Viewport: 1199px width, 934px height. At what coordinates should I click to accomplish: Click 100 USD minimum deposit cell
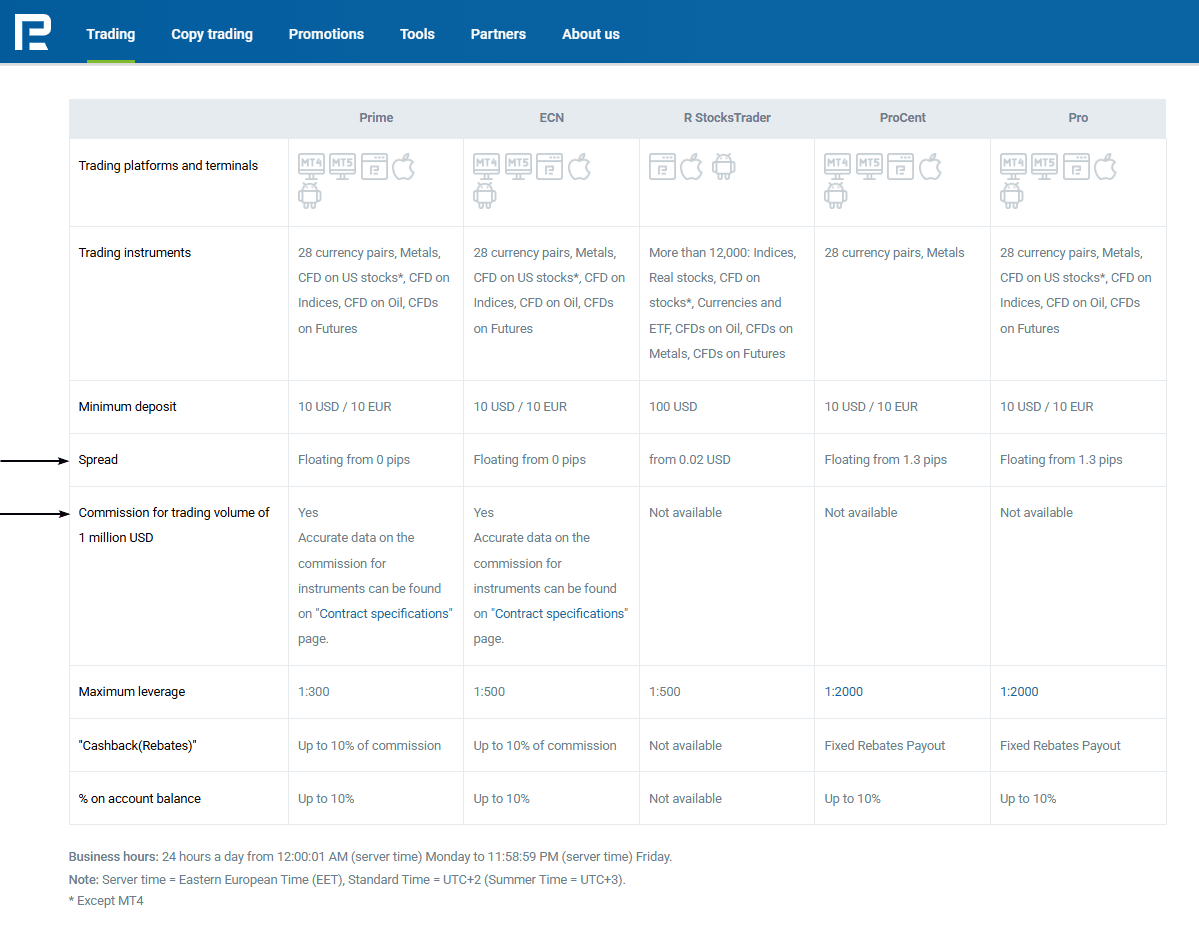tap(673, 407)
